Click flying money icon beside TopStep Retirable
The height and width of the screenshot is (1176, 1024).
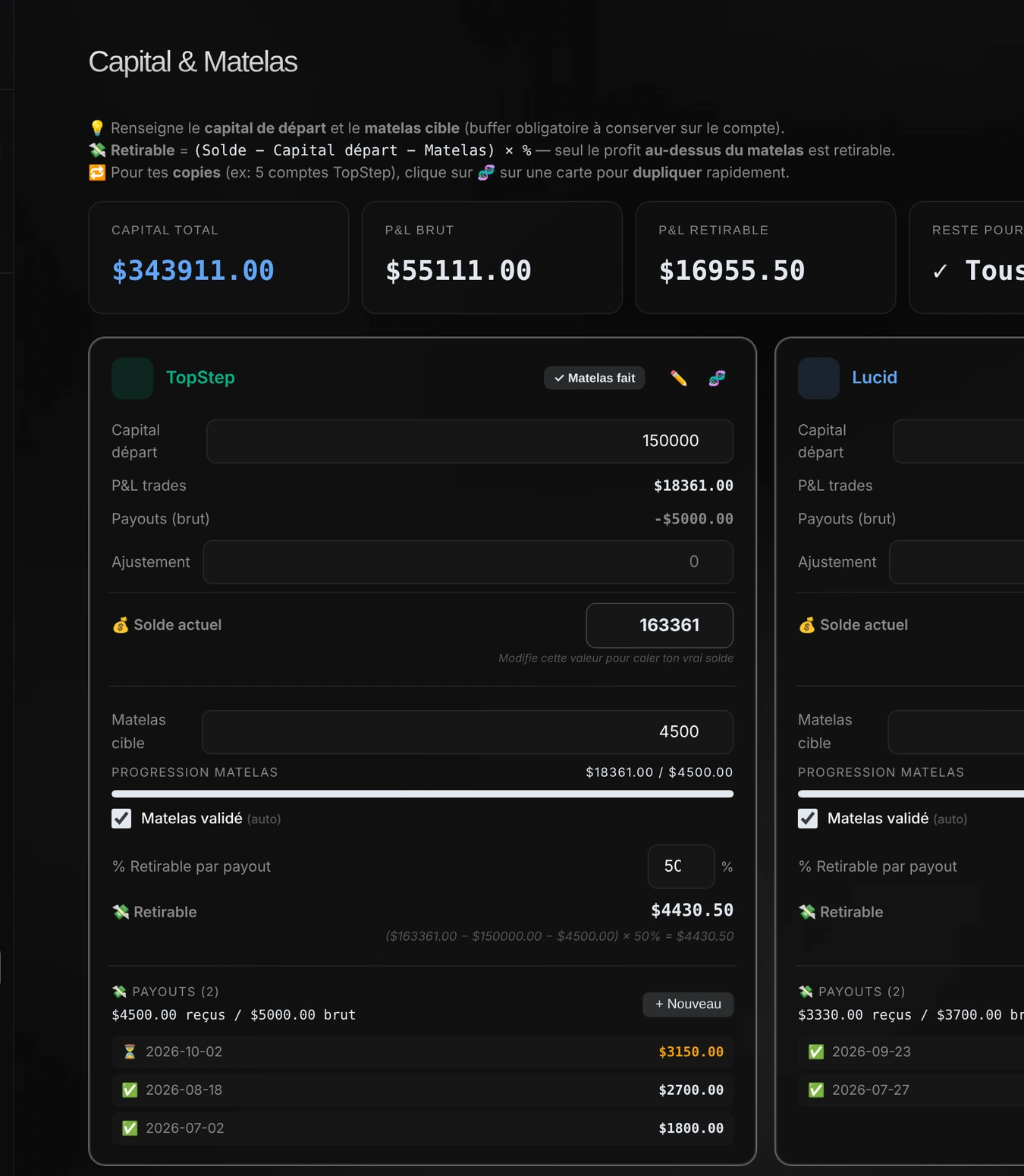pyautogui.click(x=121, y=912)
